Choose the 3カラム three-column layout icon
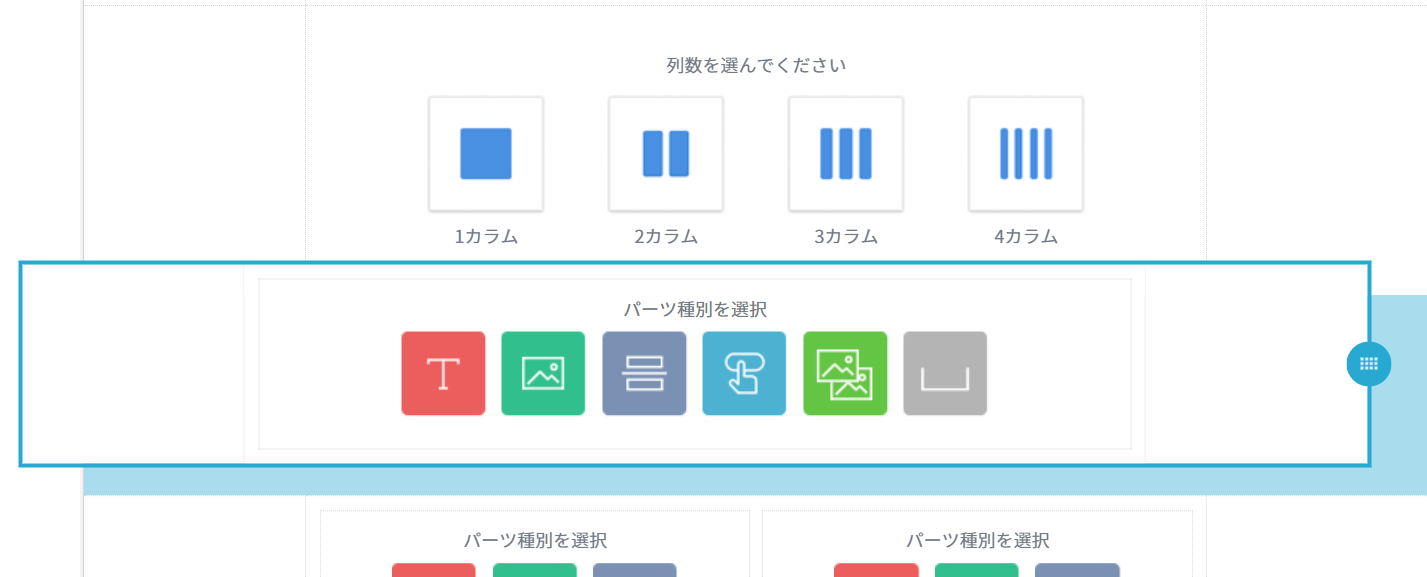Screen dimensions: 1427x577 pyautogui.click(x=846, y=154)
